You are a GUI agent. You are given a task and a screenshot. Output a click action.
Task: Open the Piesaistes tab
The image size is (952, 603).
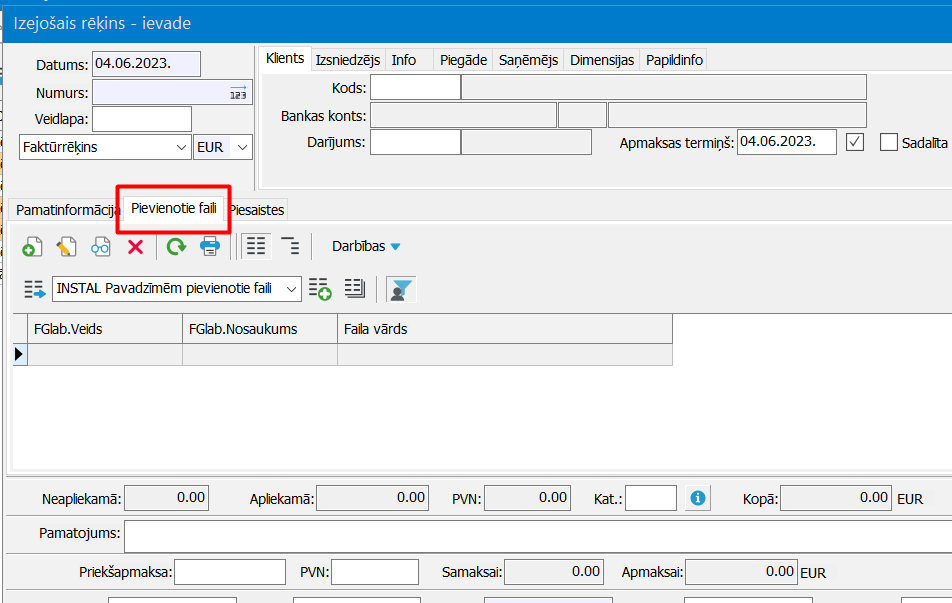[256, 210]
